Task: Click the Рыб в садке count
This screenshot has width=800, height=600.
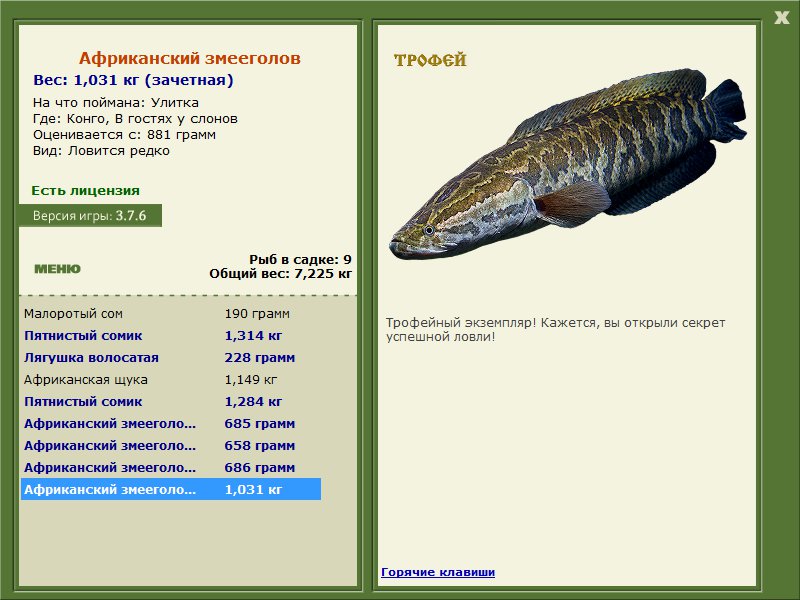Action: coord(300,259)
